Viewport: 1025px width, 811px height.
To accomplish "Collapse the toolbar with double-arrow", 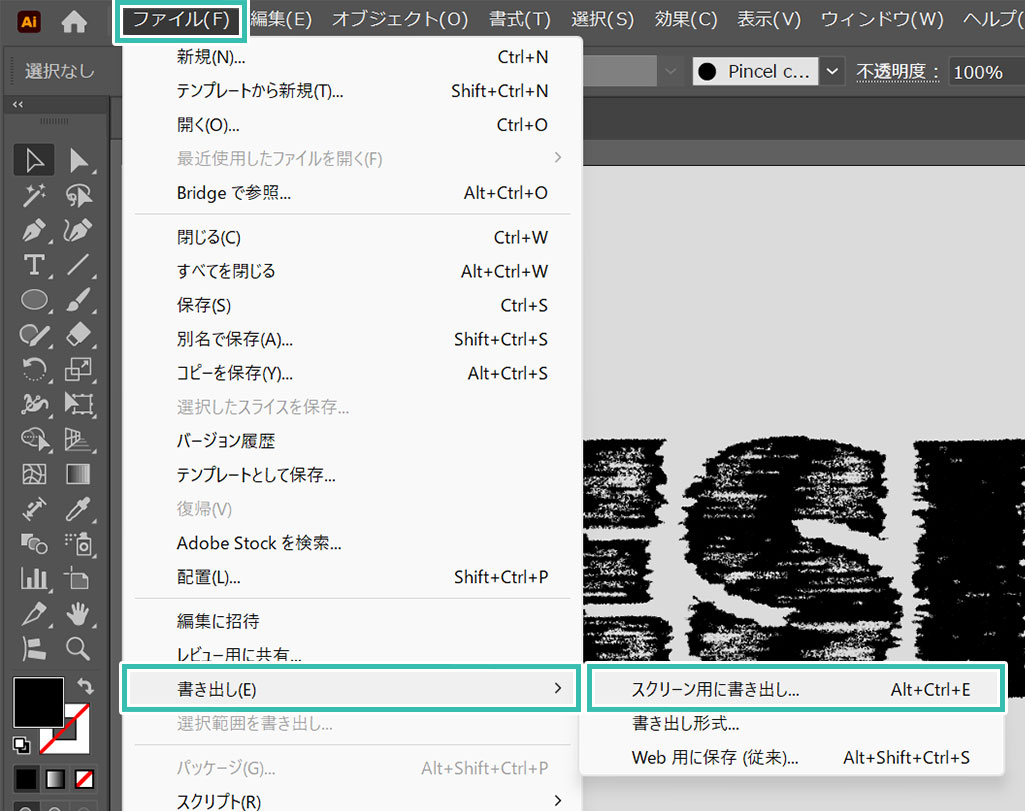I will 17,104.
